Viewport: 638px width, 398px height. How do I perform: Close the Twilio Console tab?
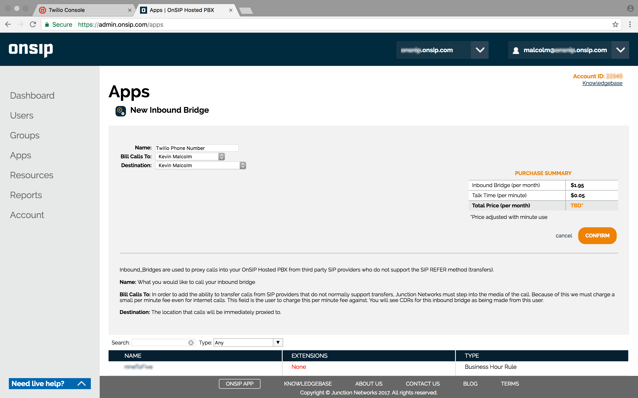[129, 10]
